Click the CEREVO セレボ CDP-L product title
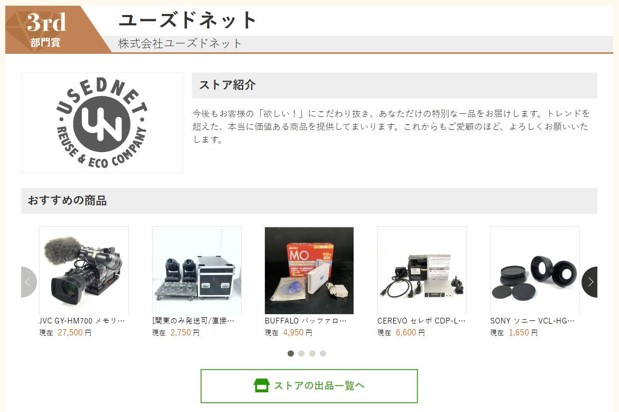 (x=421, y=321)
